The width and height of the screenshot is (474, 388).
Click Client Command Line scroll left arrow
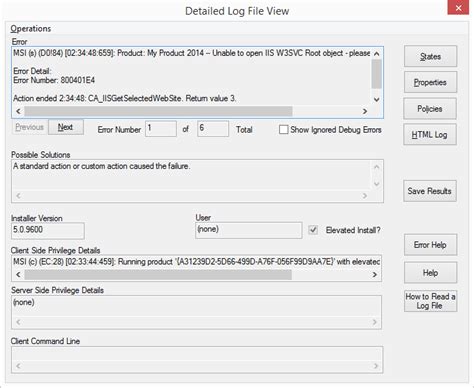point(19,366)
